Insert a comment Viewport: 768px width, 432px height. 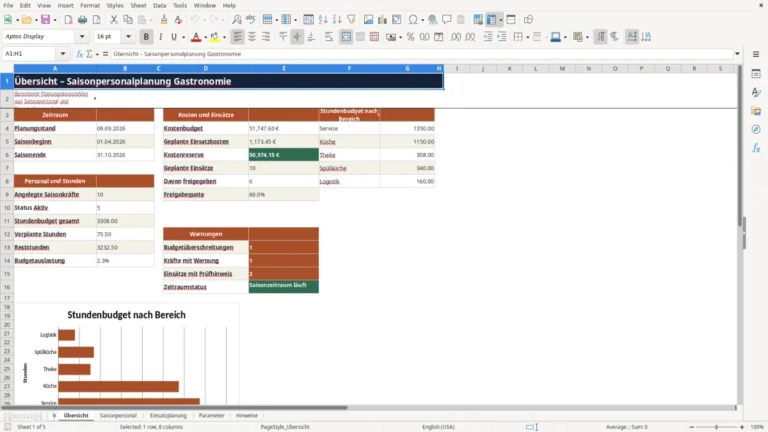click(447, 20)
